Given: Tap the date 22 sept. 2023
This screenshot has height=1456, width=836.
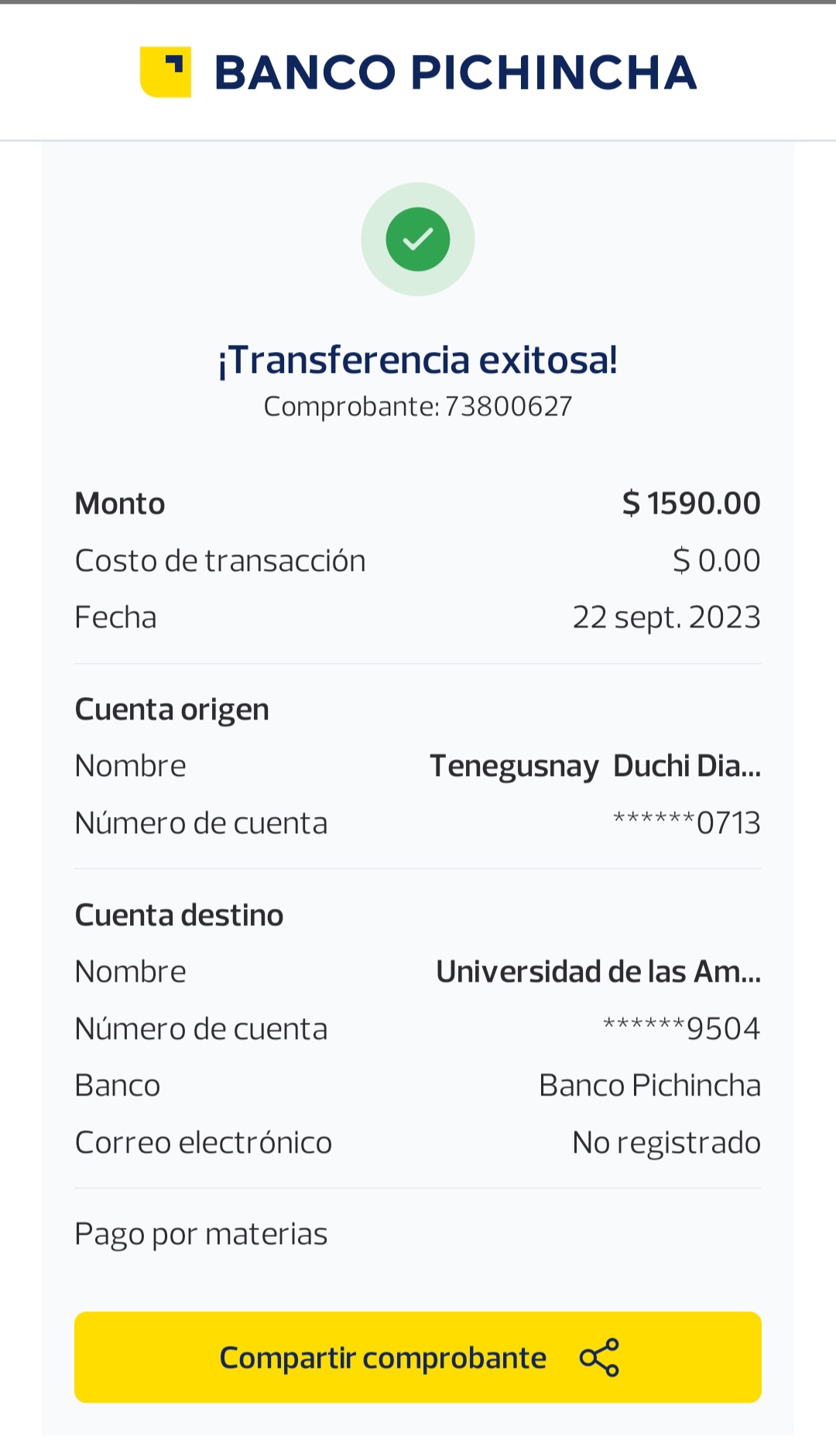Looking at the screenshot, I should (x=666, y=617).
